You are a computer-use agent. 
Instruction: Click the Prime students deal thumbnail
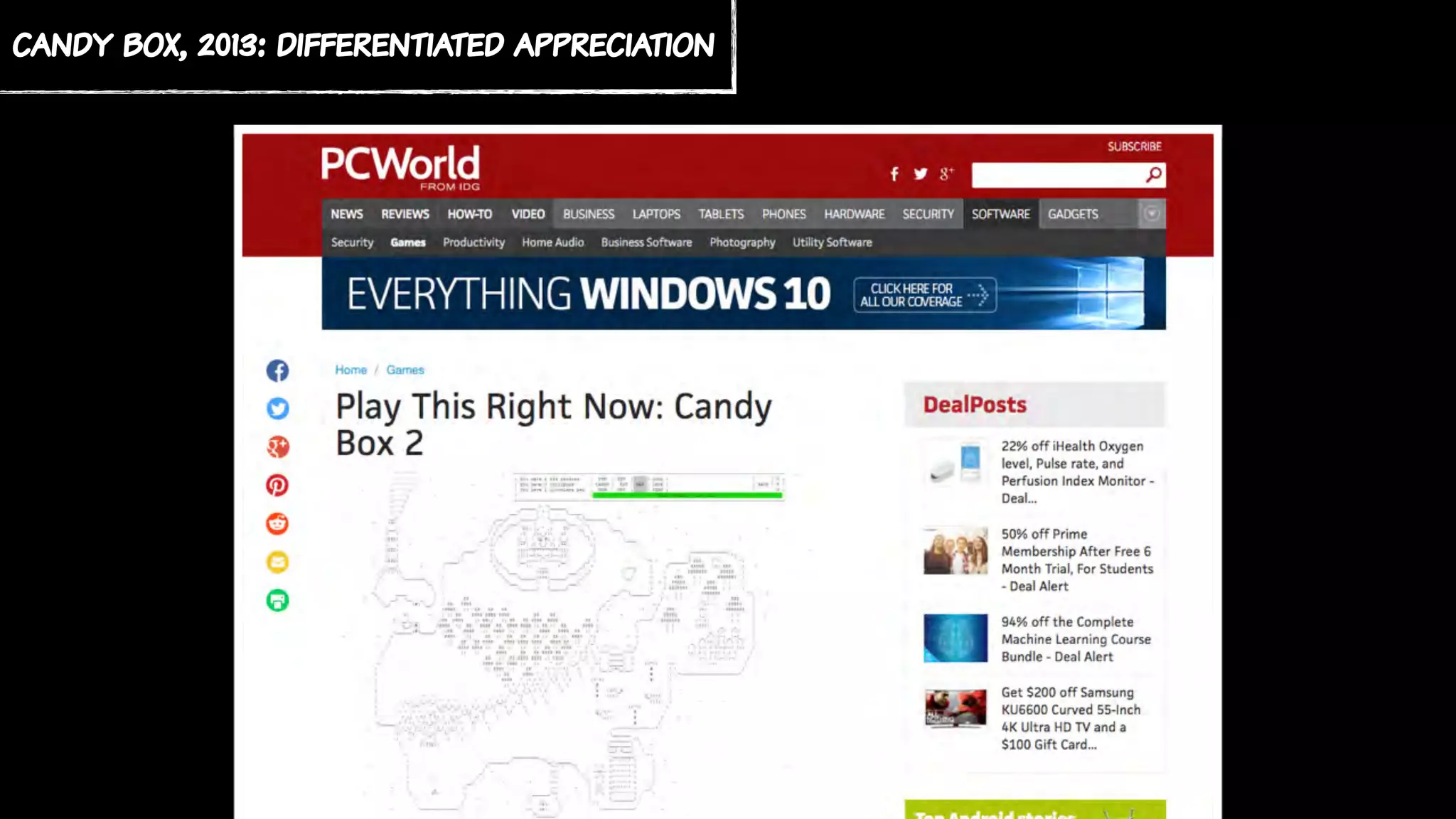point(955,550)
